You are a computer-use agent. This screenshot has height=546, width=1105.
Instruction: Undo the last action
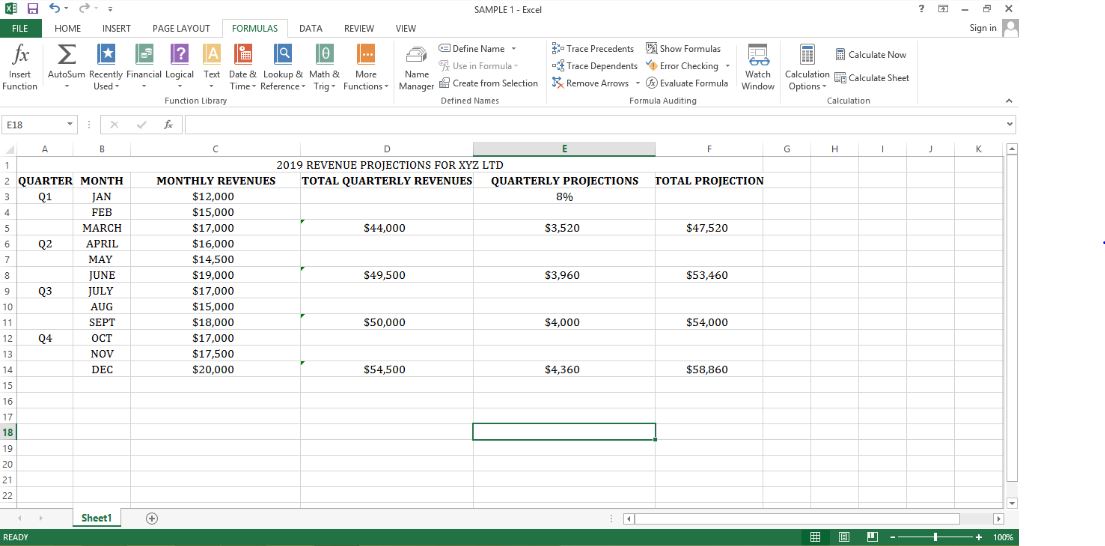(x=54, y=9)
